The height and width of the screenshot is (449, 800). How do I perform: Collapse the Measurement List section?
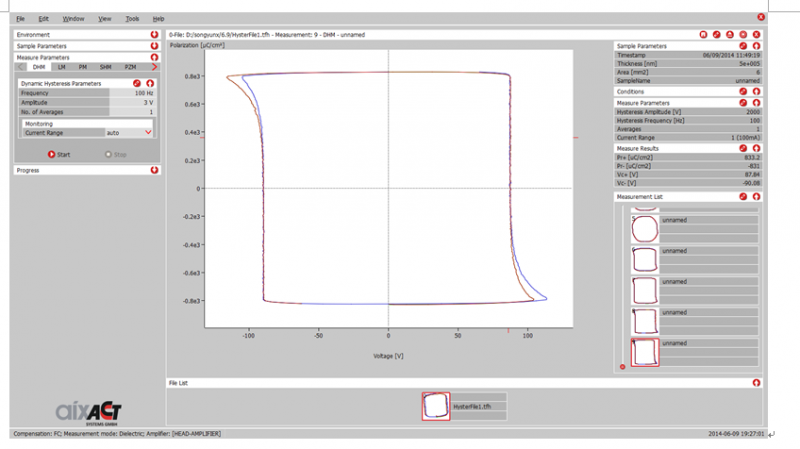[x=756, y=196]
